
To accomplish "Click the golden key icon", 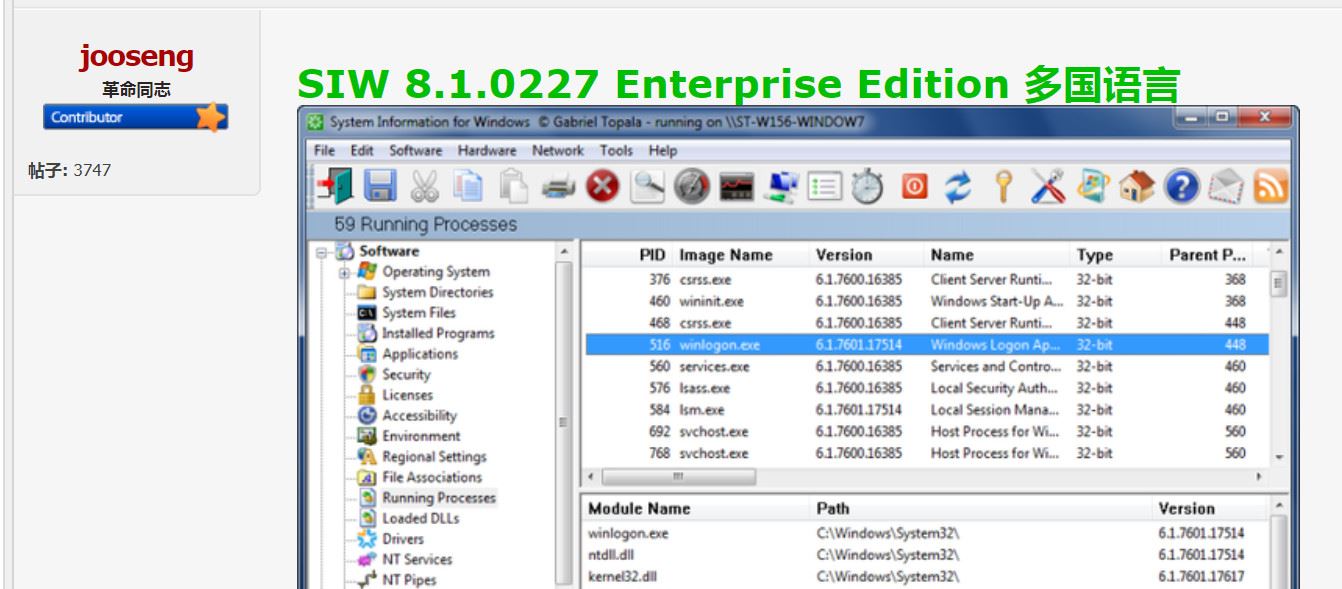I will (1003, 186).
